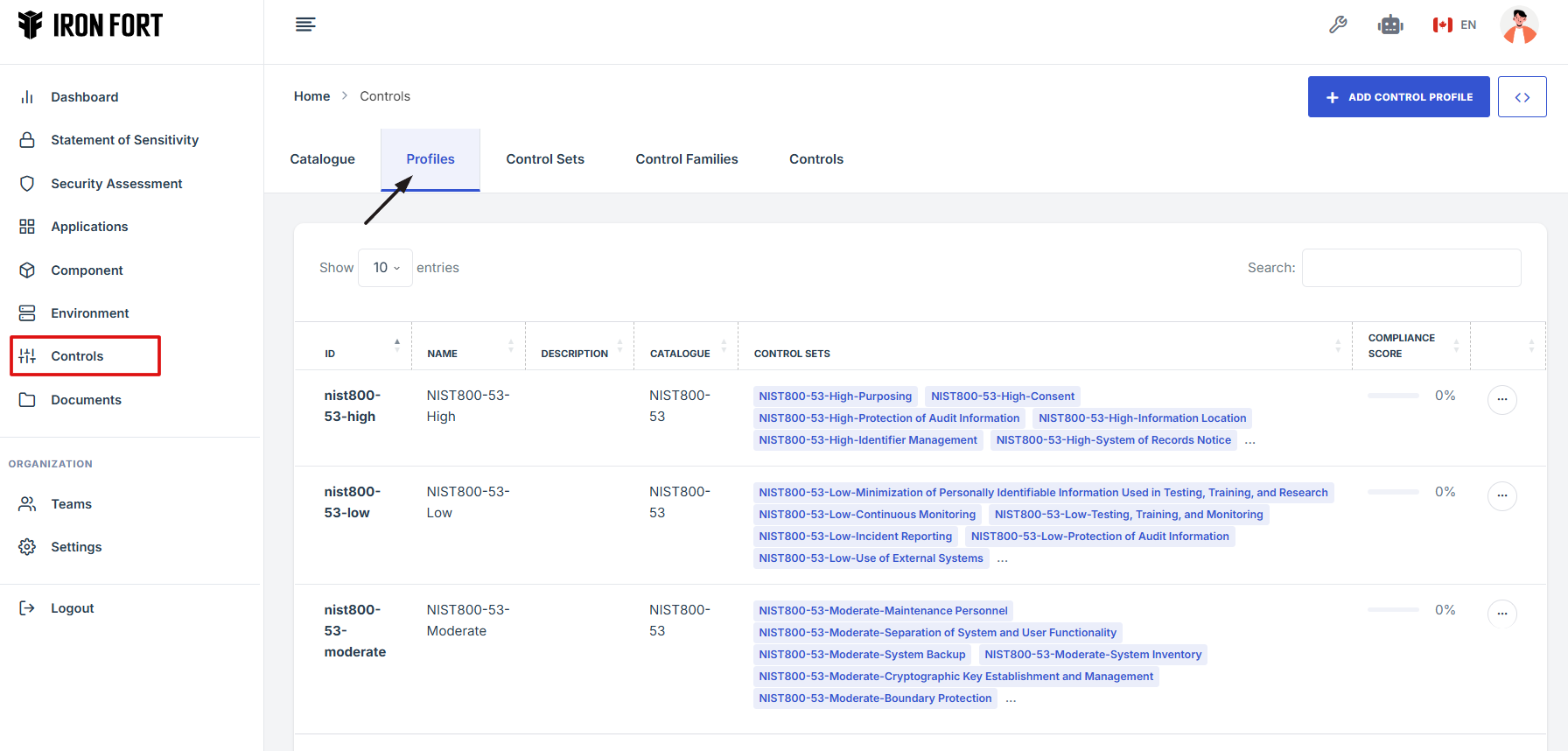This screenshot has width=1568, height=751.
Task: Click Logout in the sidebar
Action: click(72, 608)
